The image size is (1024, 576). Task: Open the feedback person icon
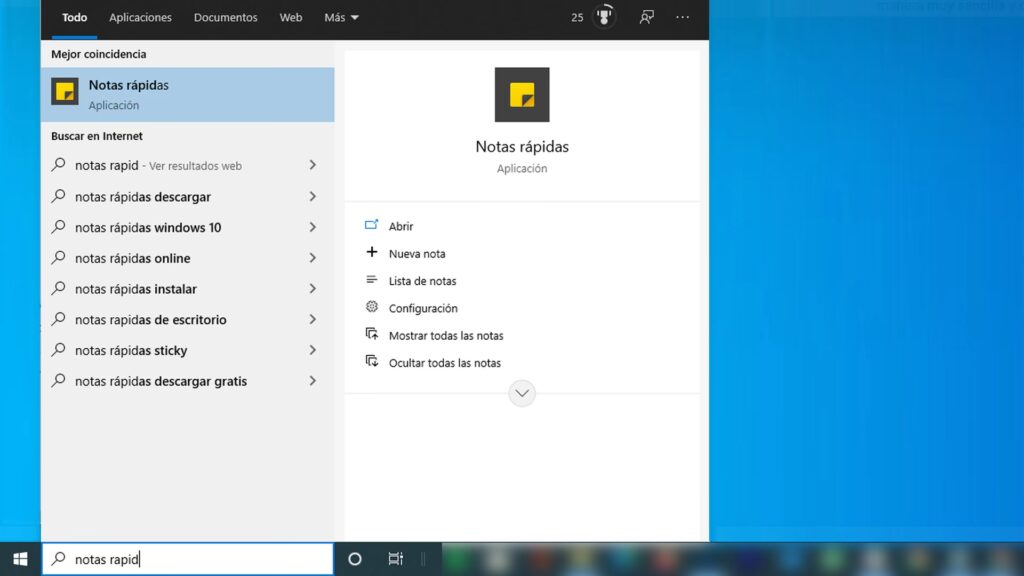(647, 17)
